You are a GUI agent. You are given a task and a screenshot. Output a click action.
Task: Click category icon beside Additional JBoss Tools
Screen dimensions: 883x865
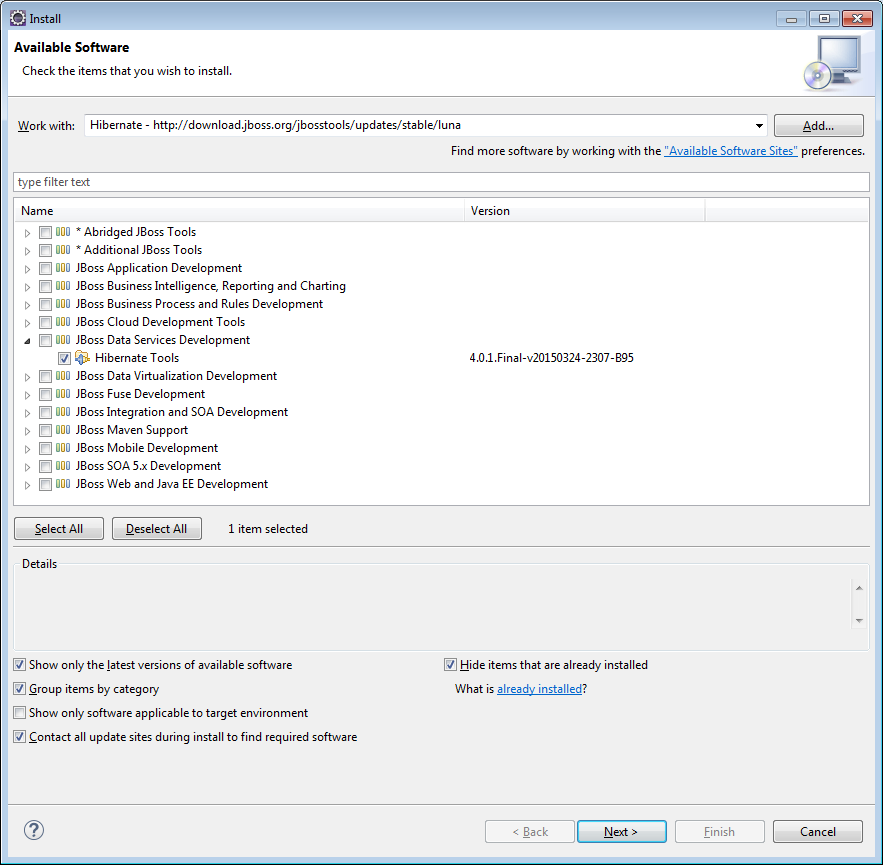63,249
